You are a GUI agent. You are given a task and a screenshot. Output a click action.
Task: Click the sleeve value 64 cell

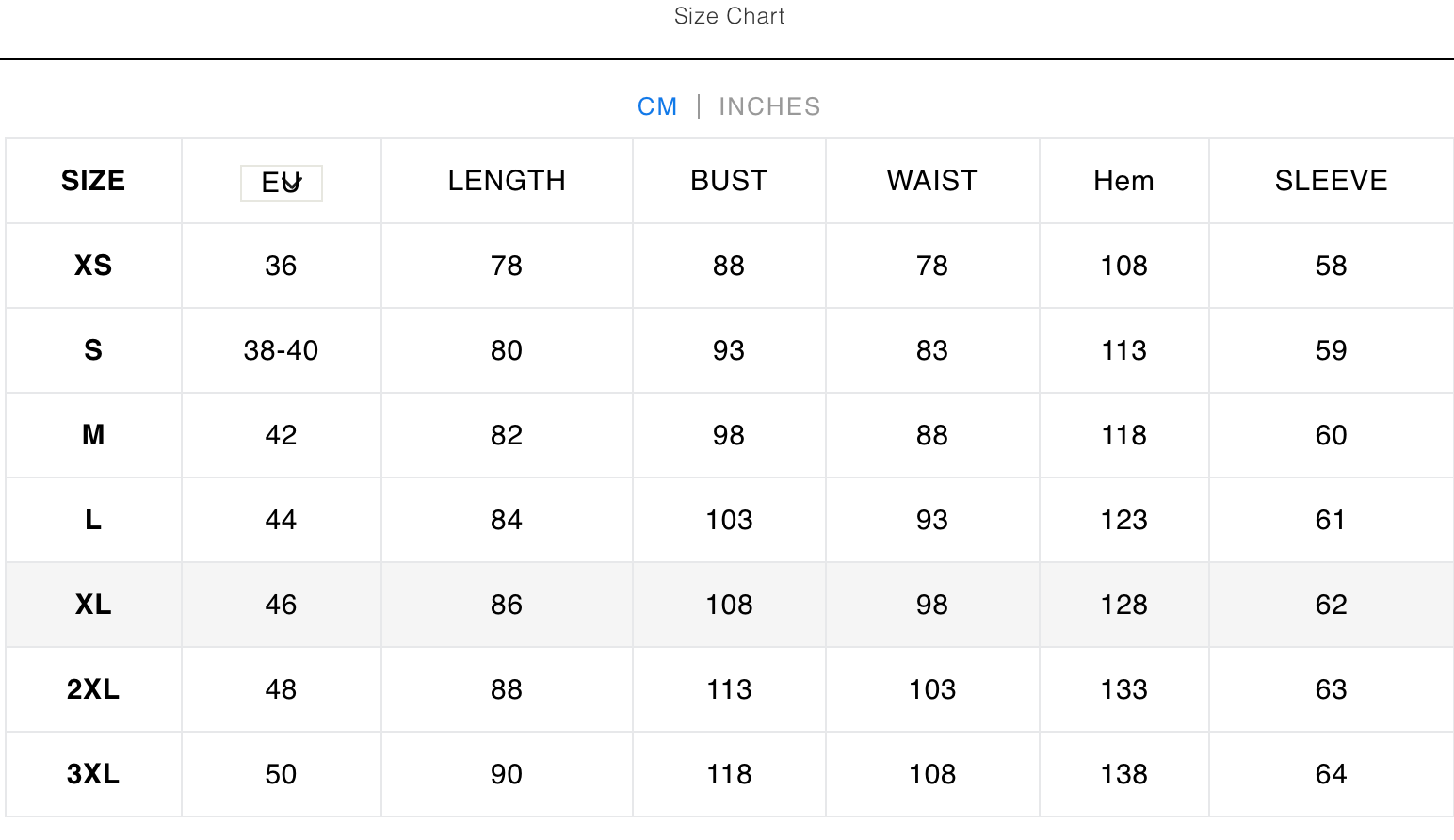tap(1331, 774)
